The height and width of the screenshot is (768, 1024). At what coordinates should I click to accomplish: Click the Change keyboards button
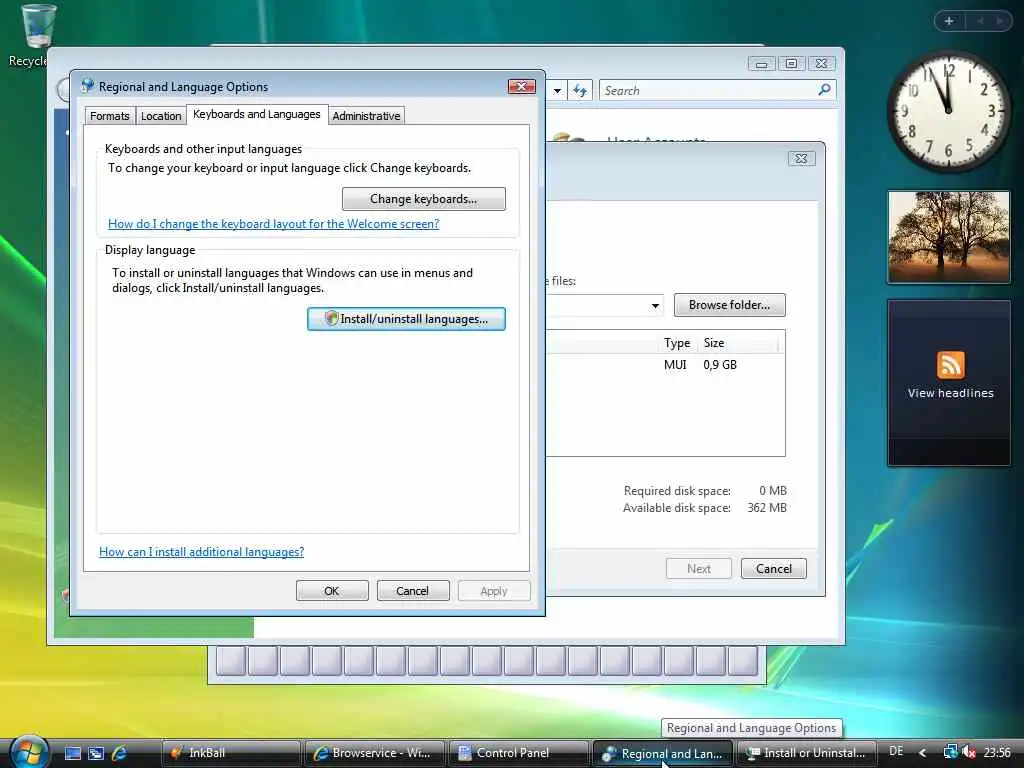tap(423, 199)
